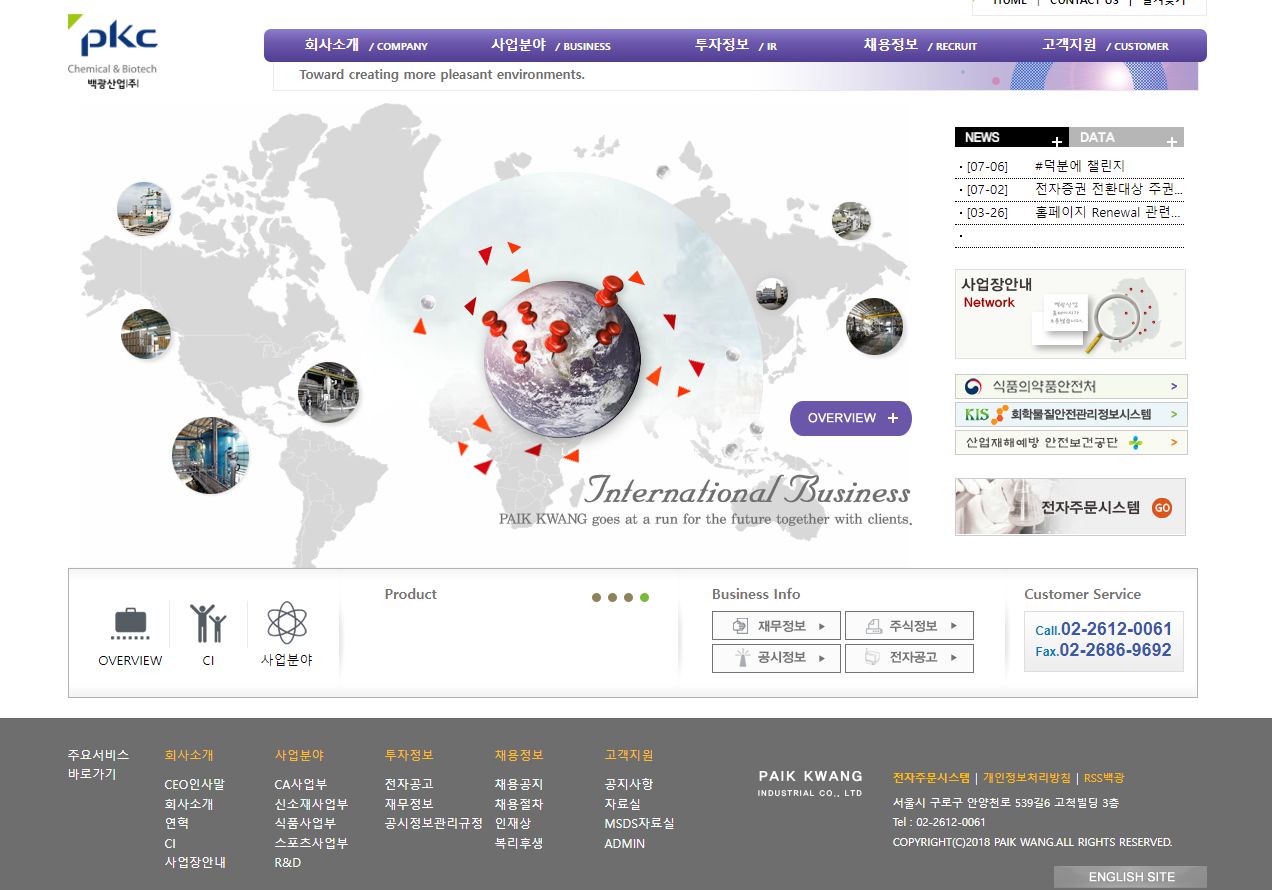This screenshot has height=890, width=1272.
Task: Open the 산업재해예방 안전보건공단 banner
Action: 1071,442
